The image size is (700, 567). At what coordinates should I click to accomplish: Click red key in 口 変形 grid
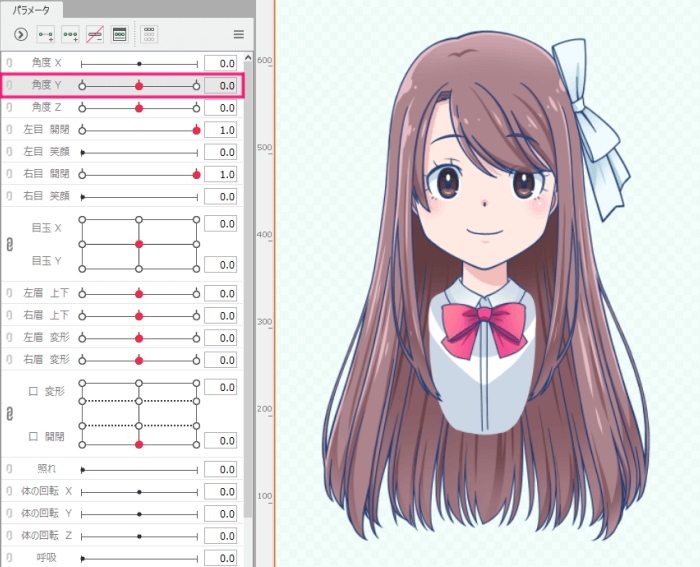tap(139, 445)
